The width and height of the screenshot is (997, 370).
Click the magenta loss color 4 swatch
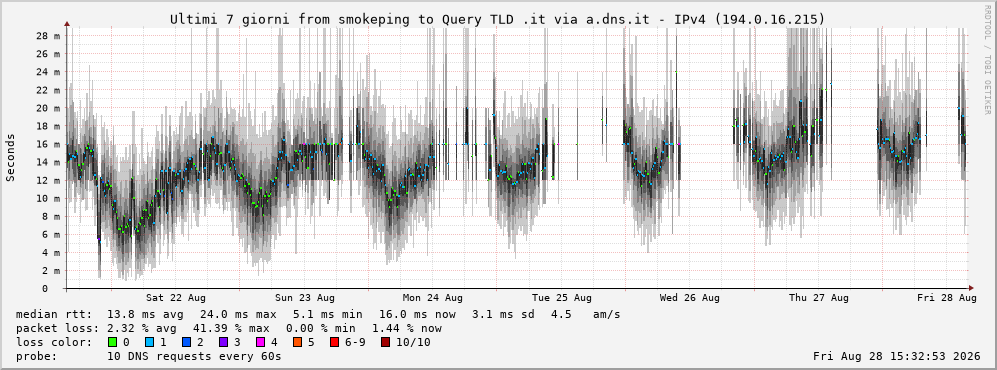point(259,342)
